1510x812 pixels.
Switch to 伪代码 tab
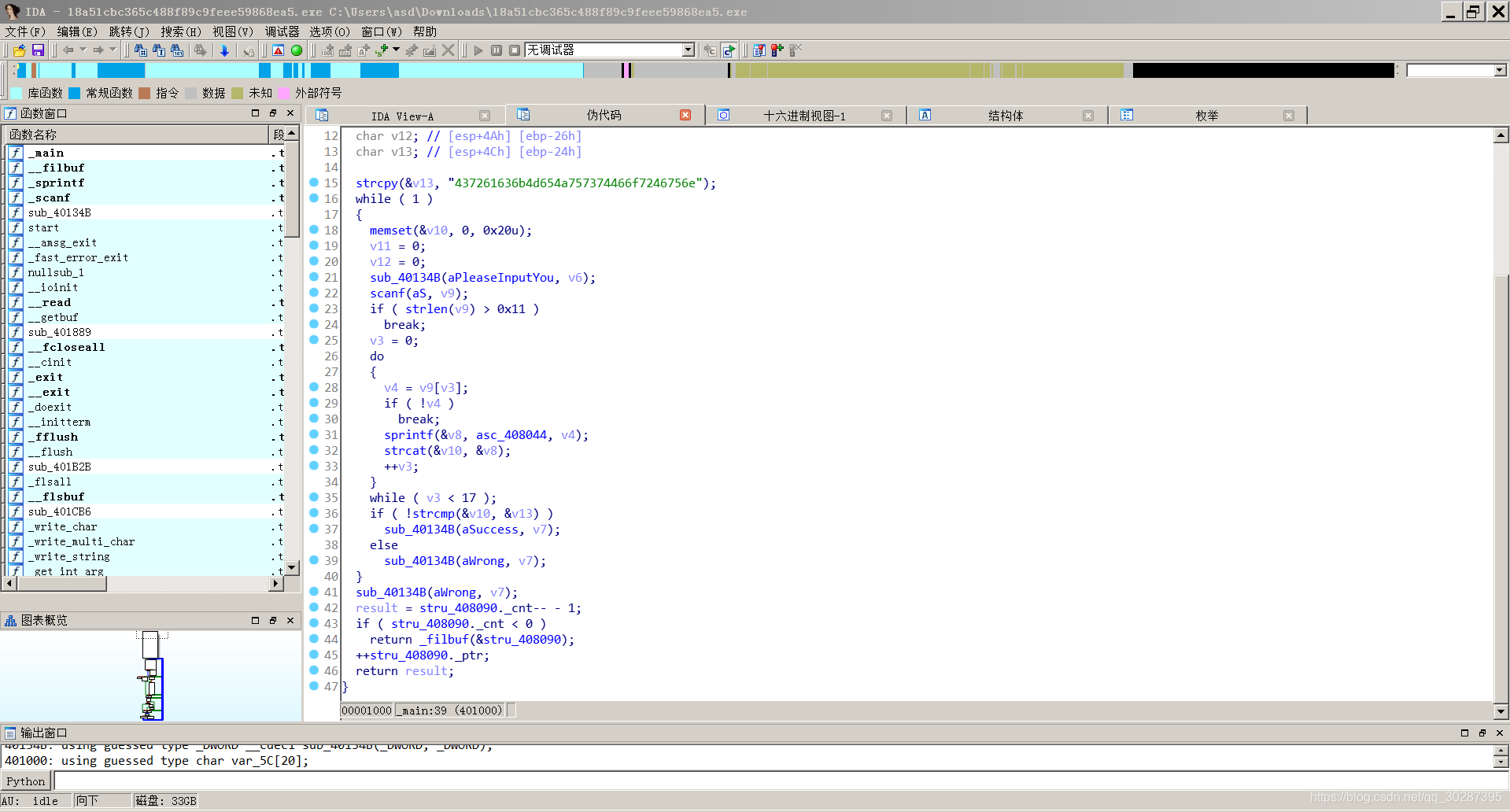[x=604, y=116]
